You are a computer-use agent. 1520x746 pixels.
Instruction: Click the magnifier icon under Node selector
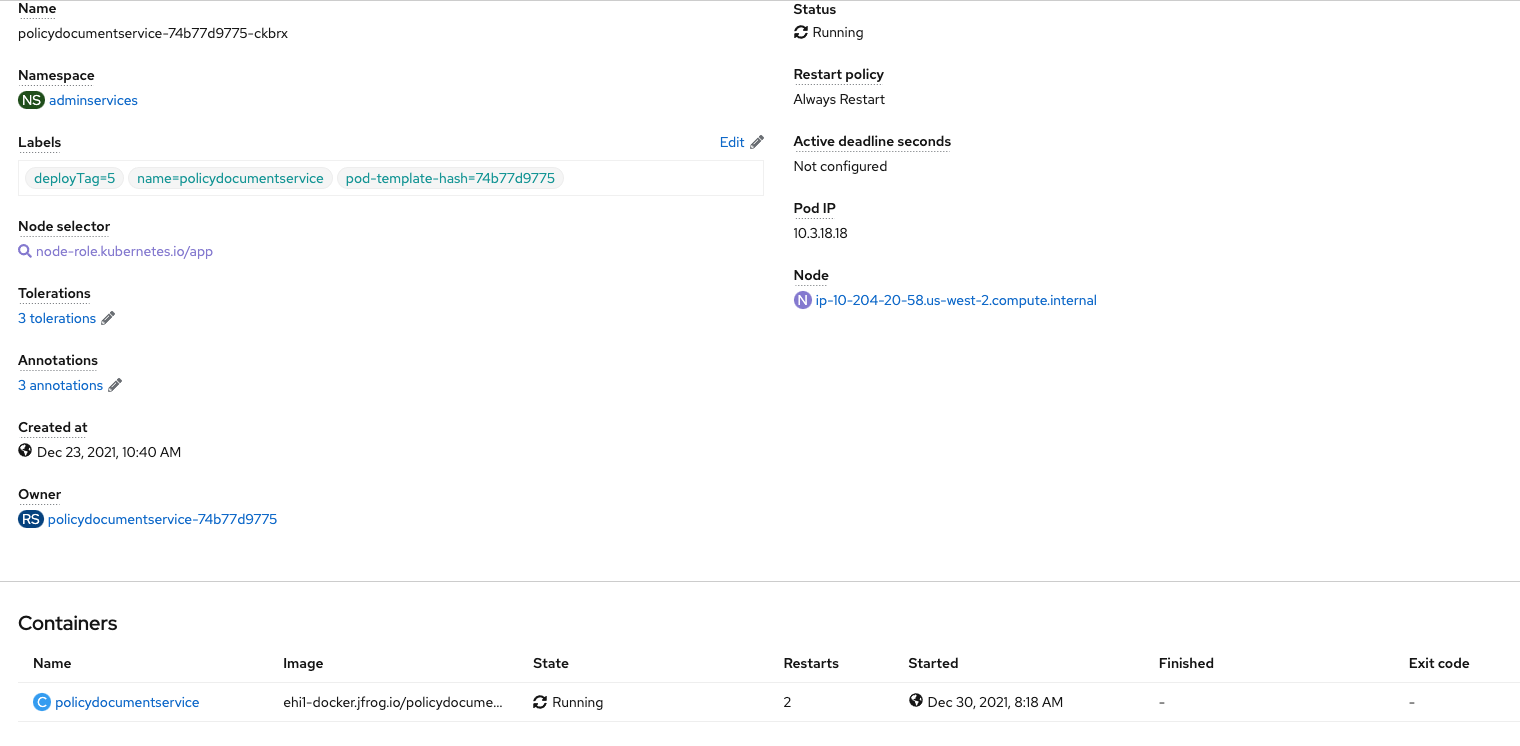[25, 251]
